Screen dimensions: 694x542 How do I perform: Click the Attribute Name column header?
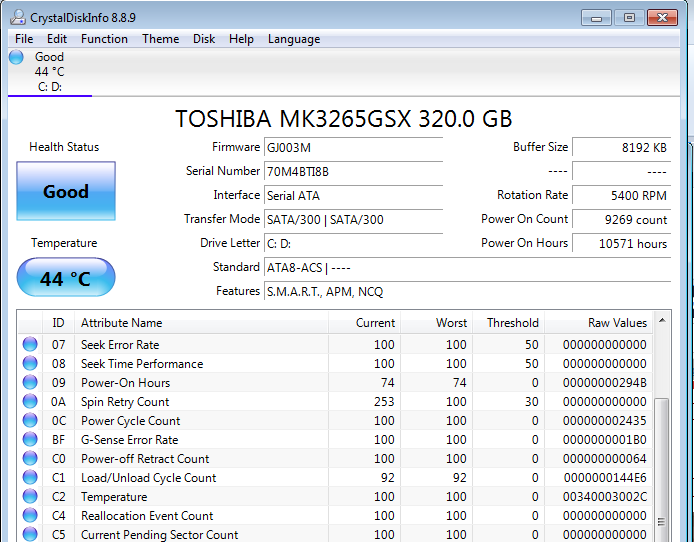tap(121, 323)
